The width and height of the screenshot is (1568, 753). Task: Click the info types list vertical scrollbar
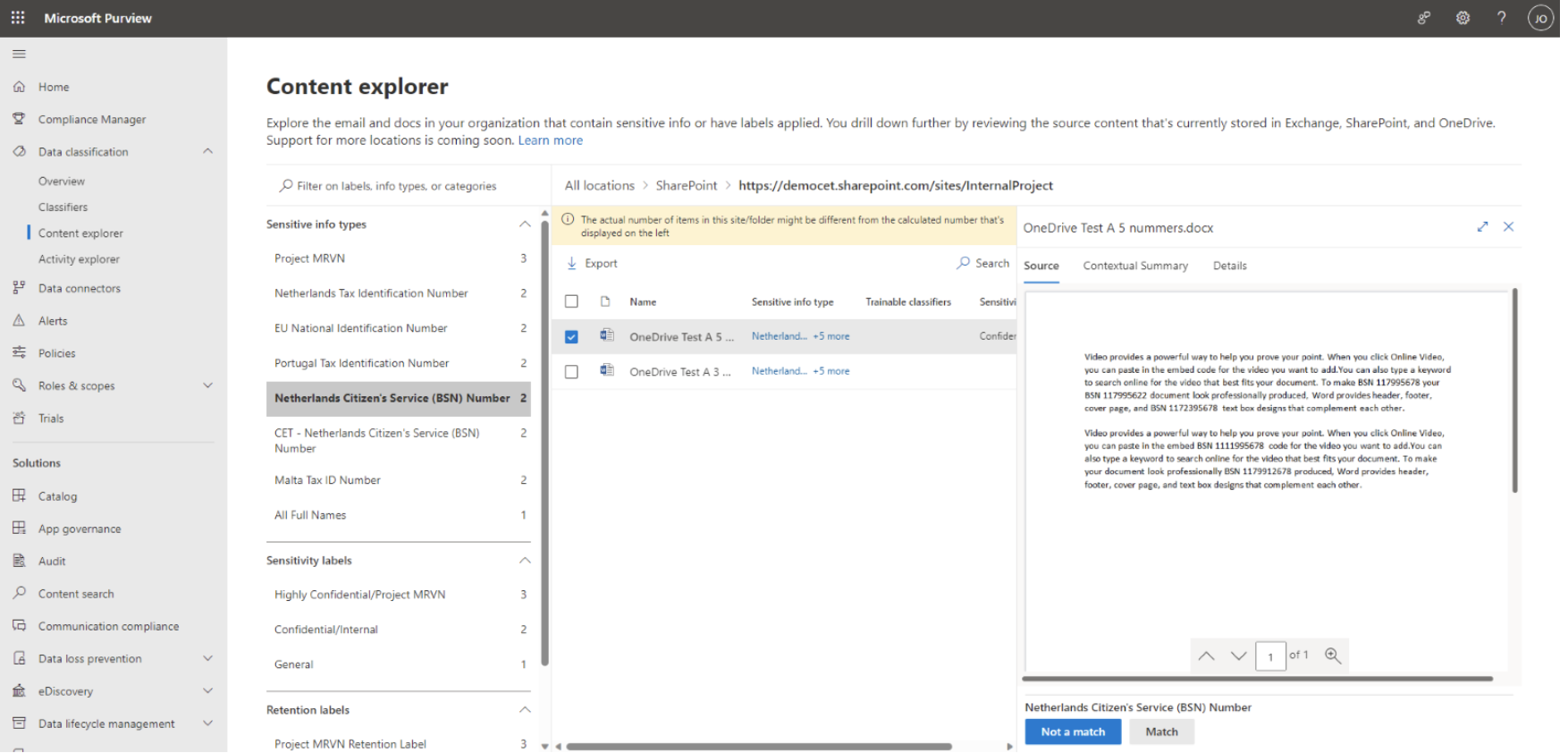pyautogui.click(x=544, y=443)
